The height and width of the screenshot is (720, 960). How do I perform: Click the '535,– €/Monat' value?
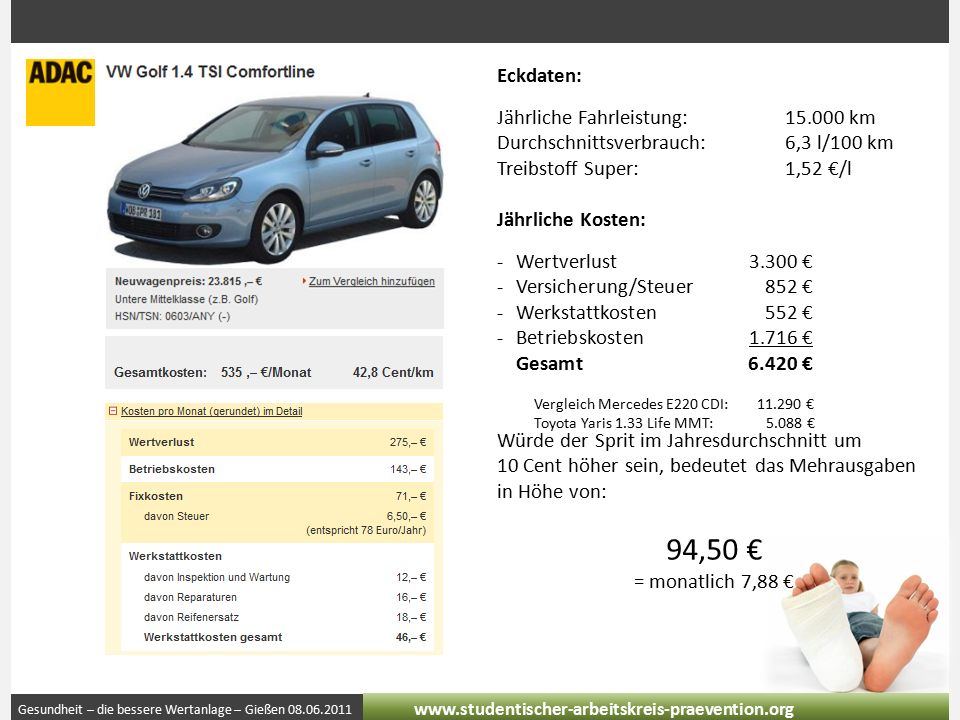pos(266,372)
